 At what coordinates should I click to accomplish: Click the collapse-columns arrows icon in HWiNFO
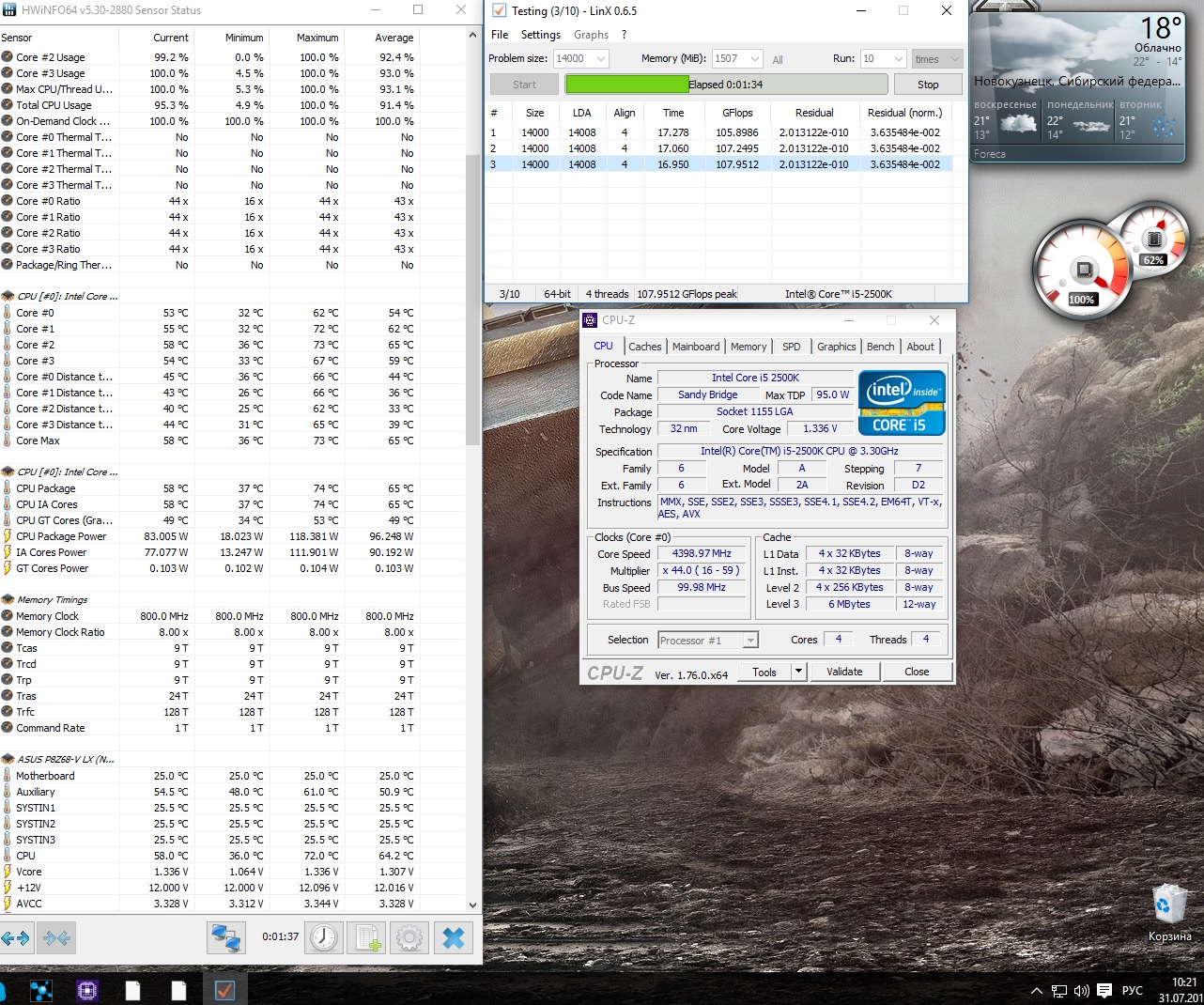tap(56, 937)
